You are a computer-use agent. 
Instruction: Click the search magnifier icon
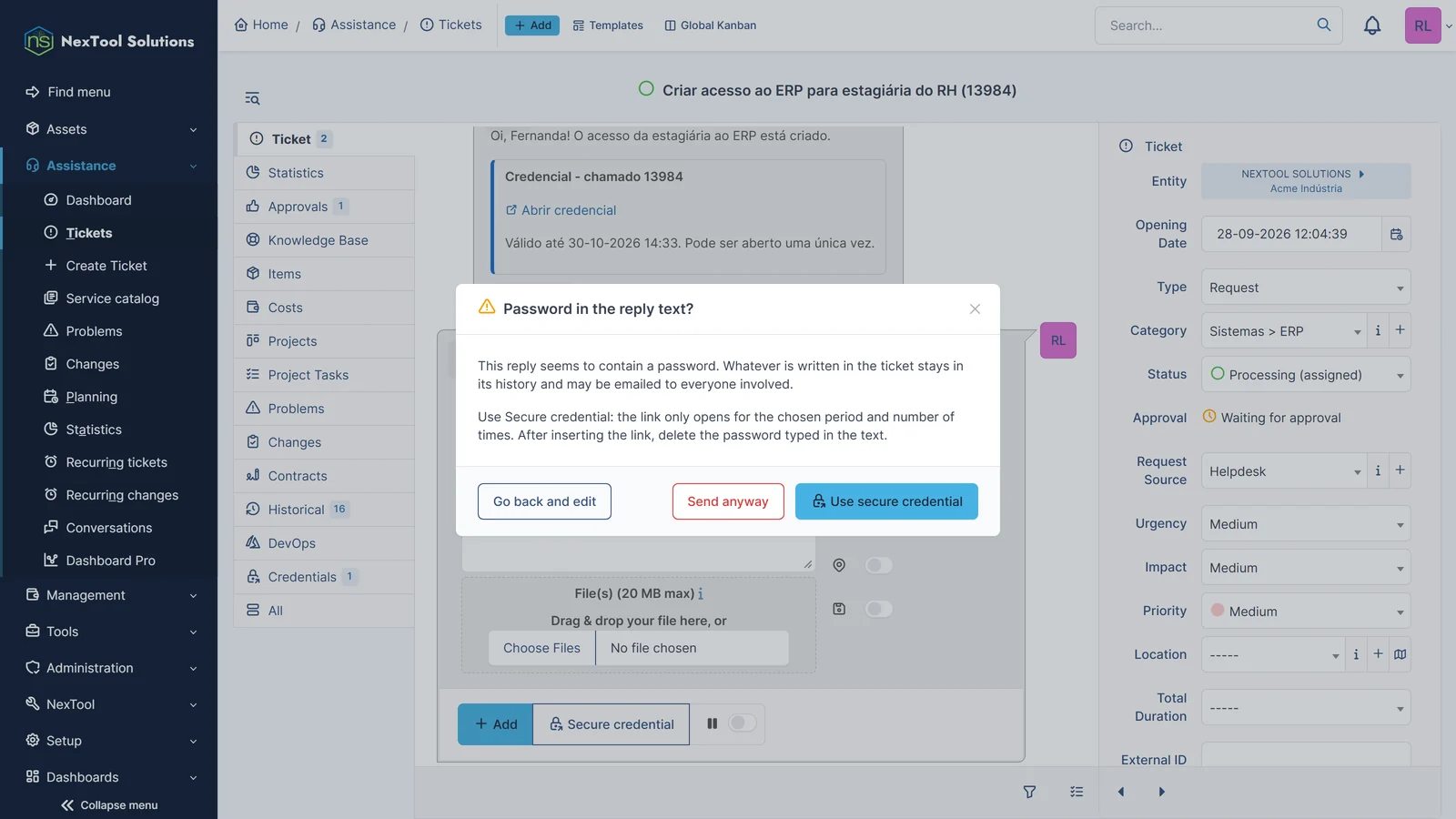[1324, 25]
